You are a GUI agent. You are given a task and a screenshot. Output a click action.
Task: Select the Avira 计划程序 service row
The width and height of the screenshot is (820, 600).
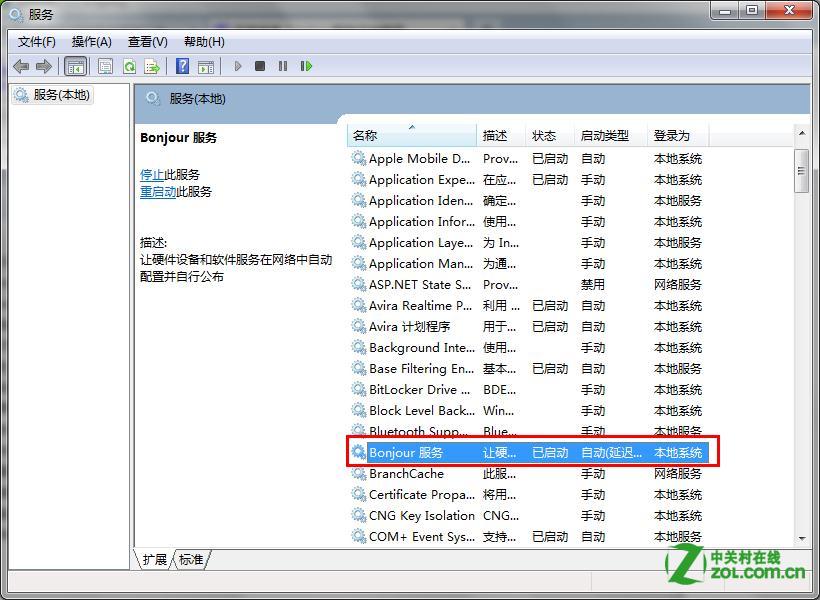[x=528, y=326]
